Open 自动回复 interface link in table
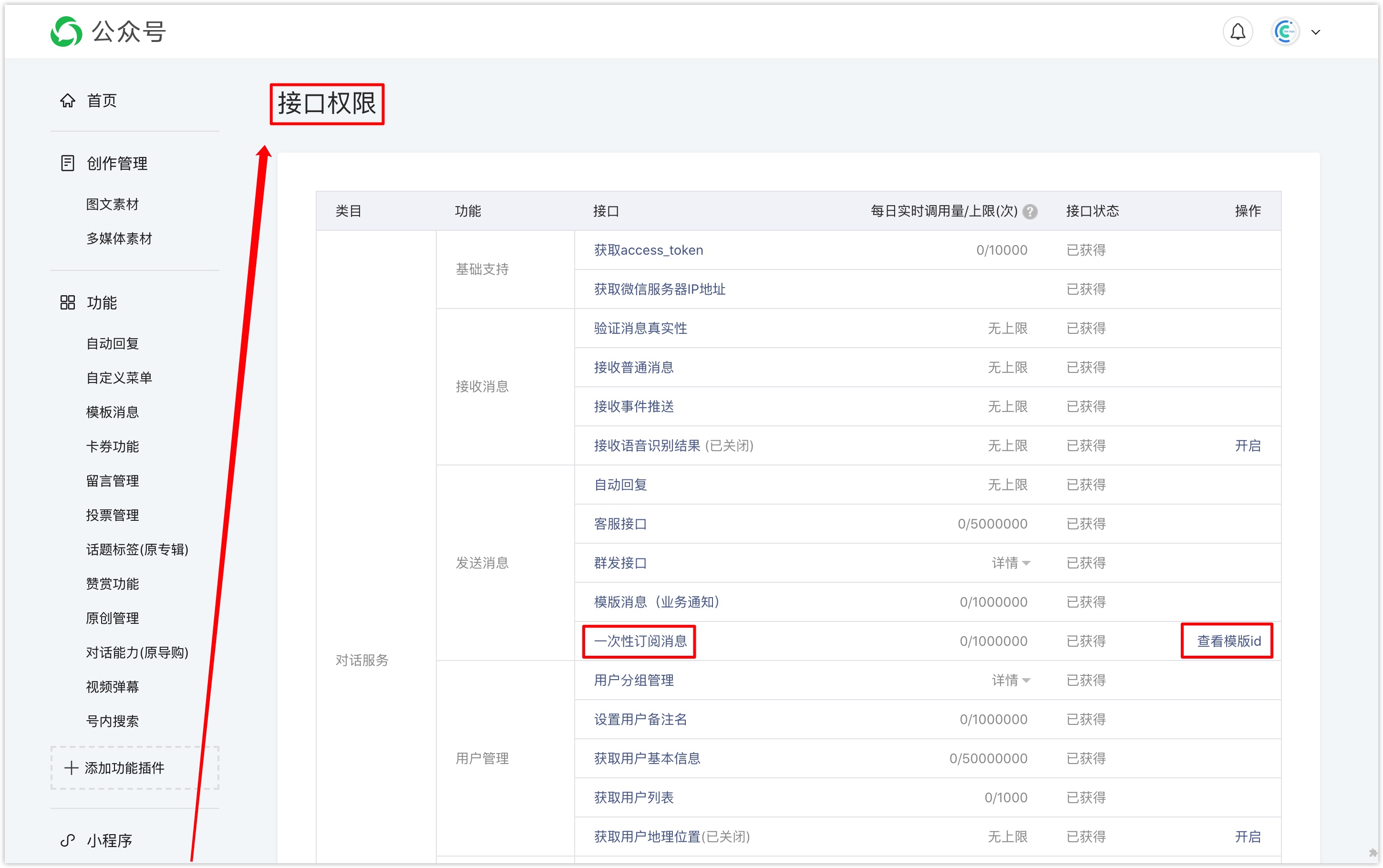The image size is (1383, 868). tap(620, 485)
